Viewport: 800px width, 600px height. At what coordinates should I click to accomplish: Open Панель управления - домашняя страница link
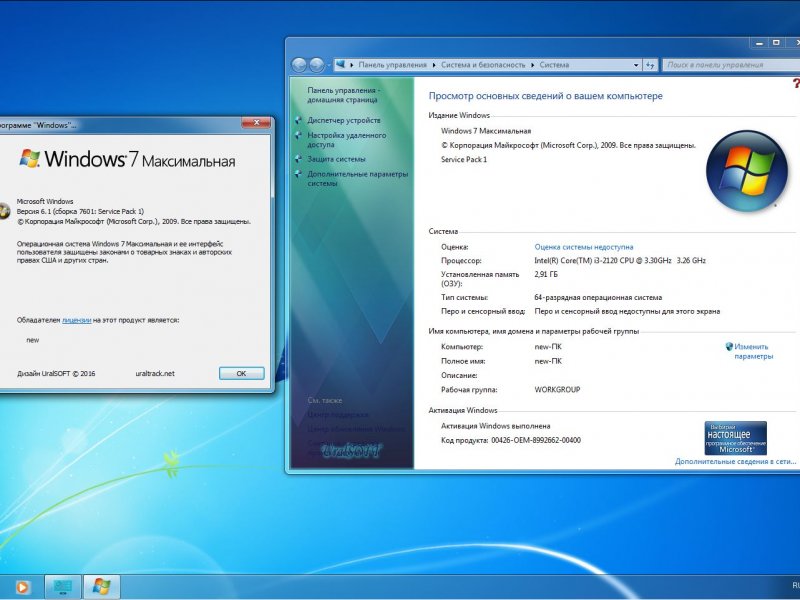click(x=343, y=95)
